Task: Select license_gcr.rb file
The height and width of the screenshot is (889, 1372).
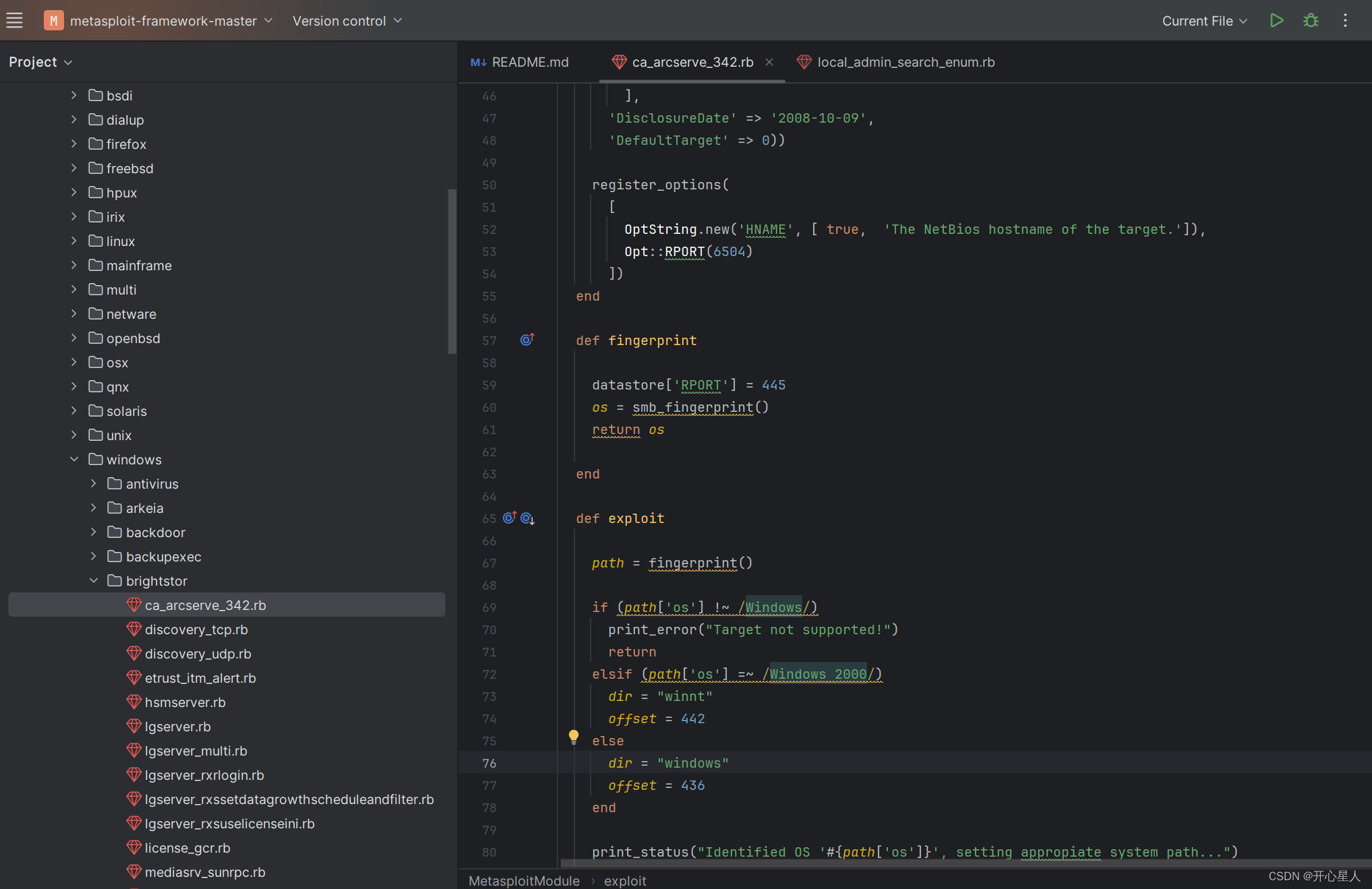Action: 187,847
